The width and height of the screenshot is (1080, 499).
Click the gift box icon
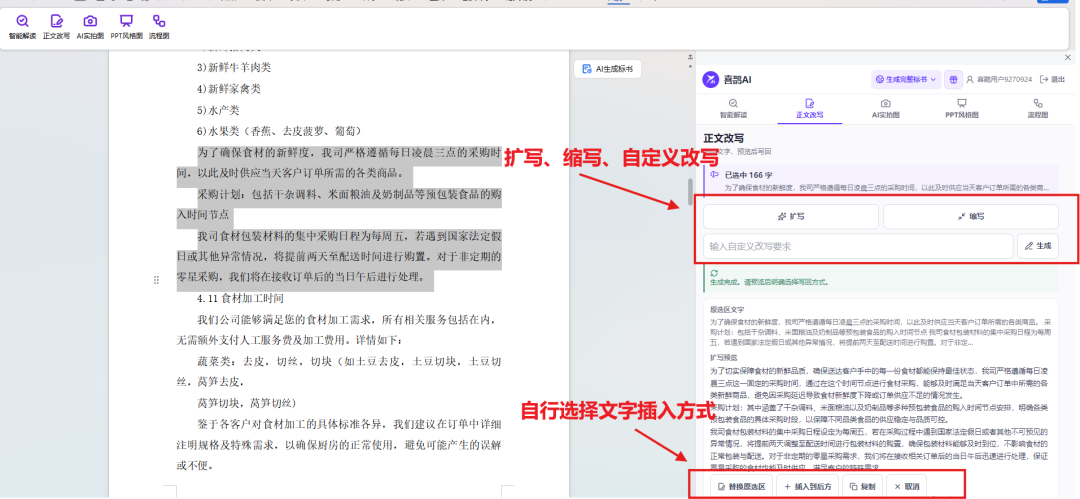pos(953,80)
